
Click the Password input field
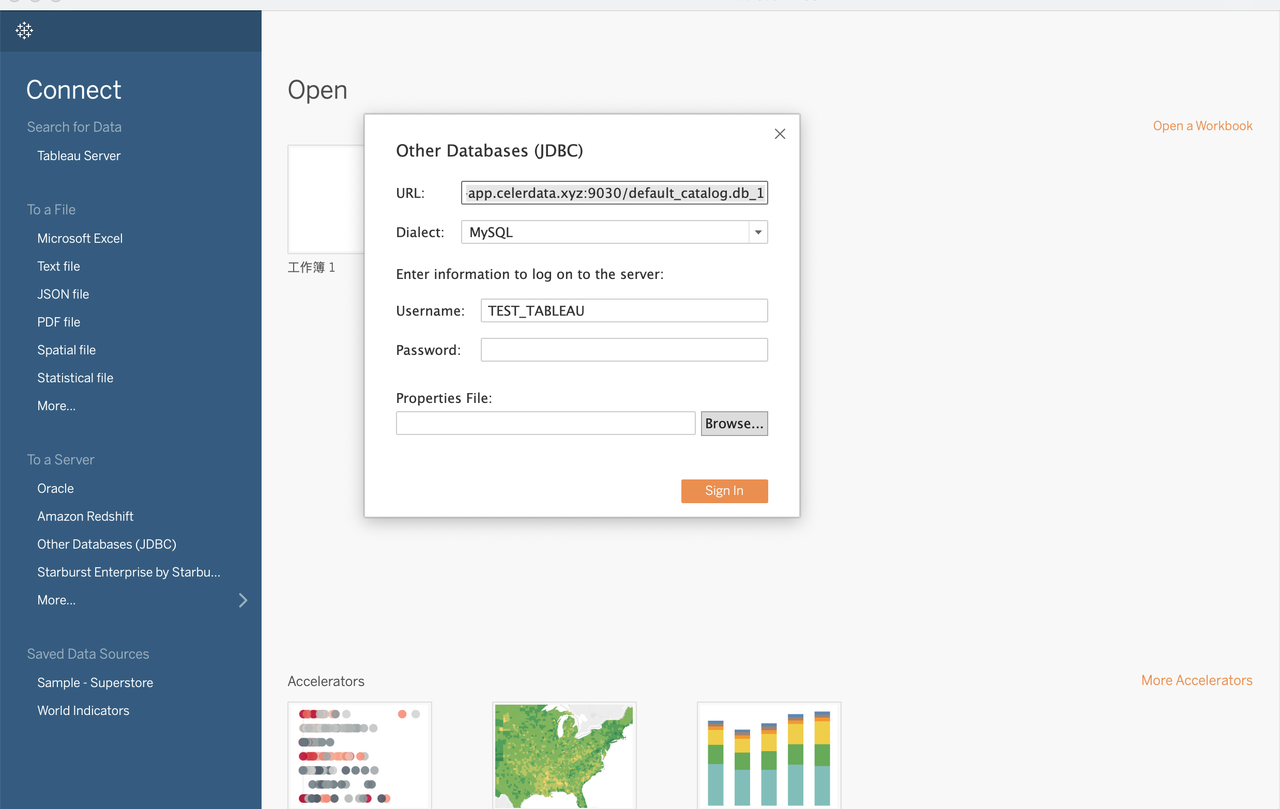(624, 350)
